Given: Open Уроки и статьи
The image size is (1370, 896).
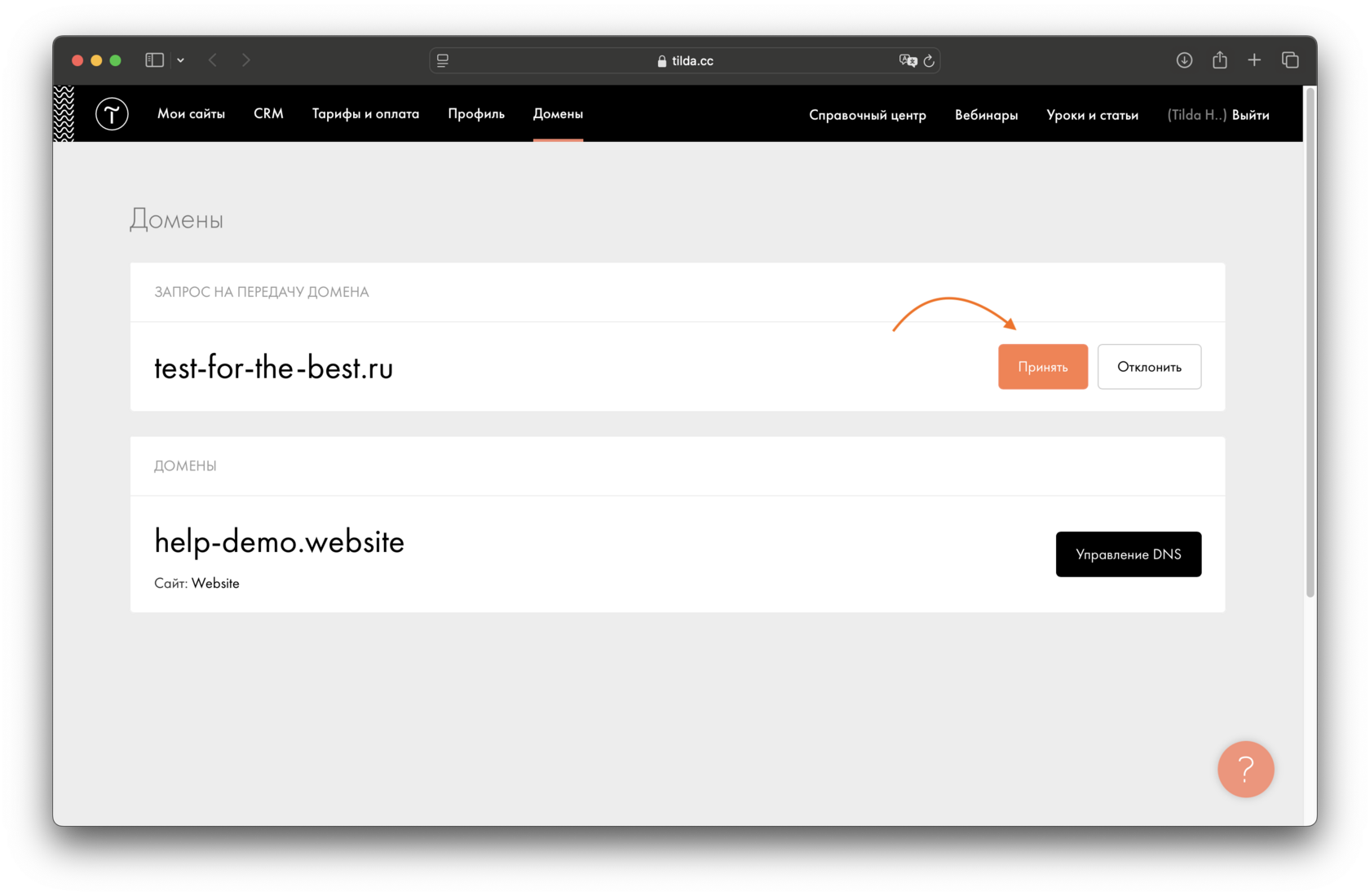Looking at the screenshot, I should (x=1092, y=115).
